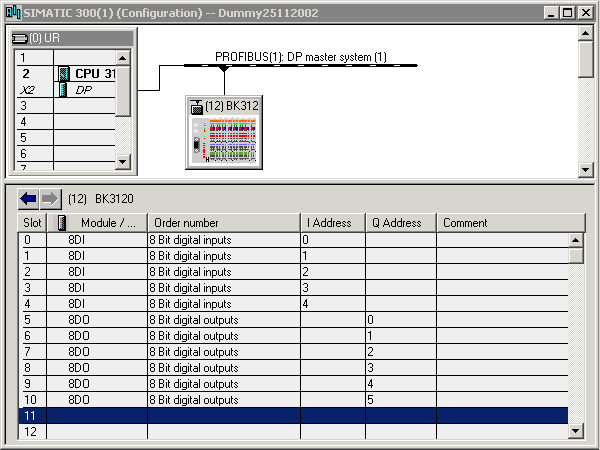Image resolution: width=600 pixels, height=450 pixels.
Task: Select empty slot 12 row
Action: click(x=293, y=432)
